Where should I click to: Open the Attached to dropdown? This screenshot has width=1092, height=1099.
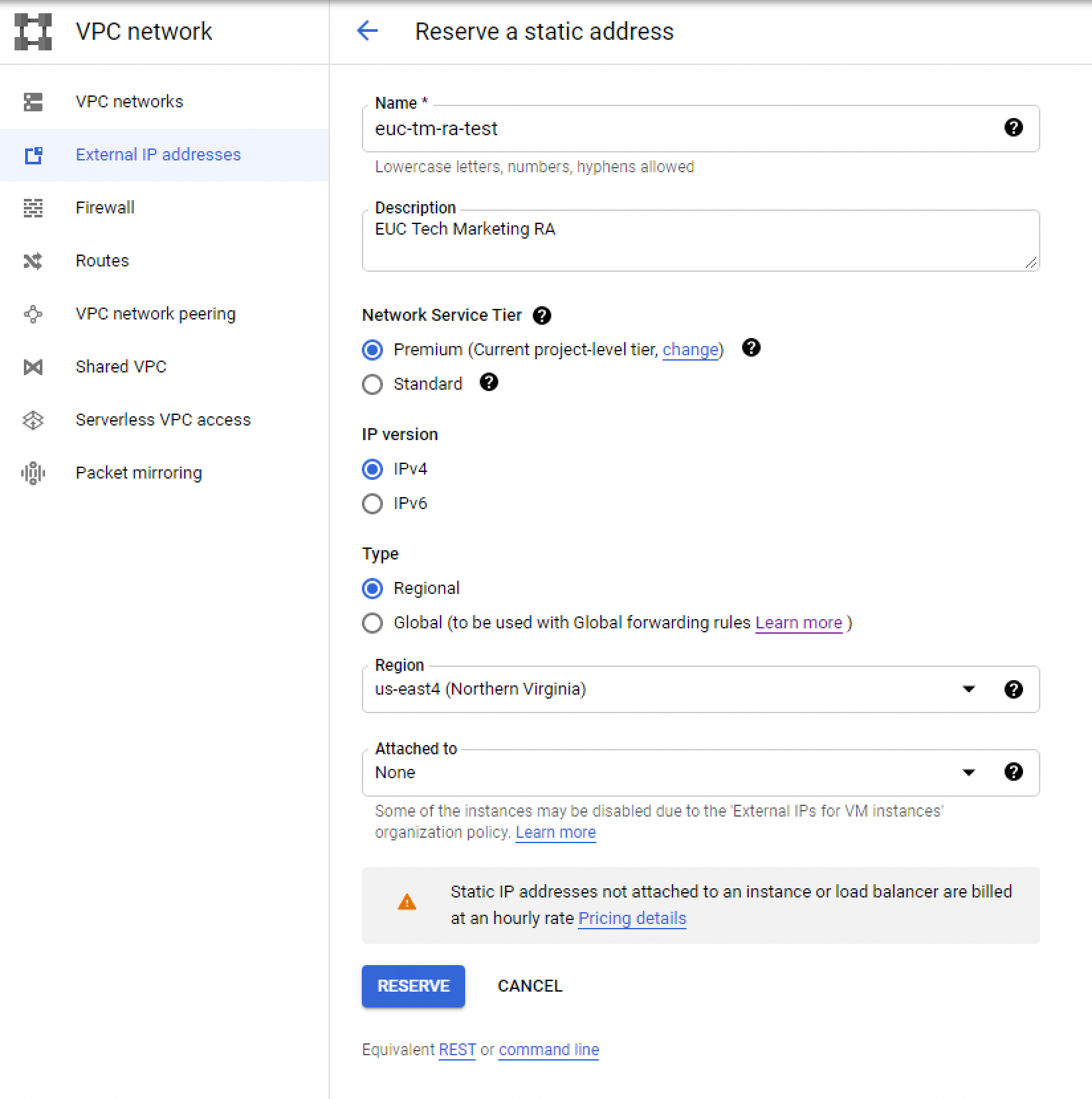pos(969,772)
